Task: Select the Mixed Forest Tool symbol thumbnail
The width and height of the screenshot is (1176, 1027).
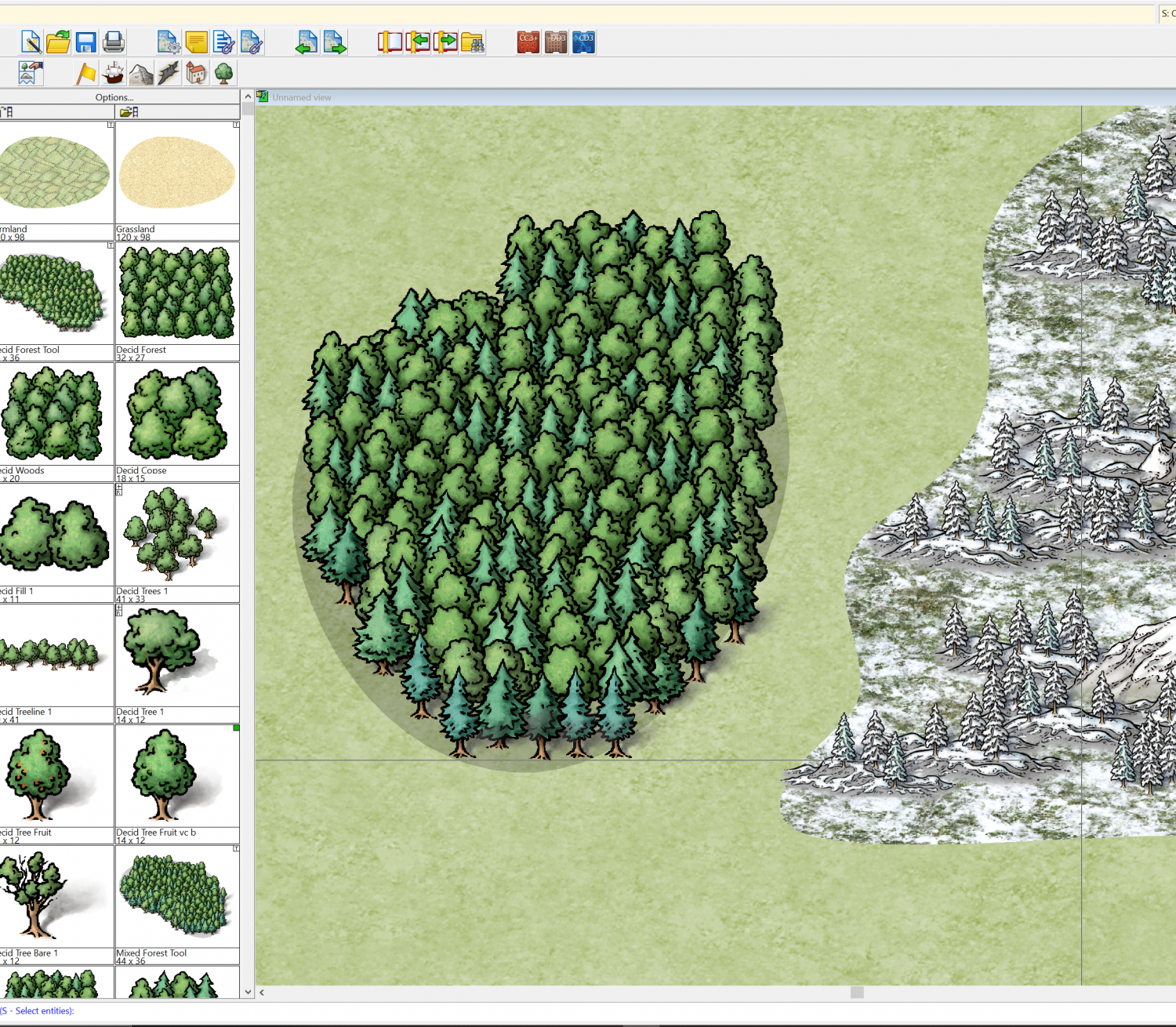Action: pos(177,897)
